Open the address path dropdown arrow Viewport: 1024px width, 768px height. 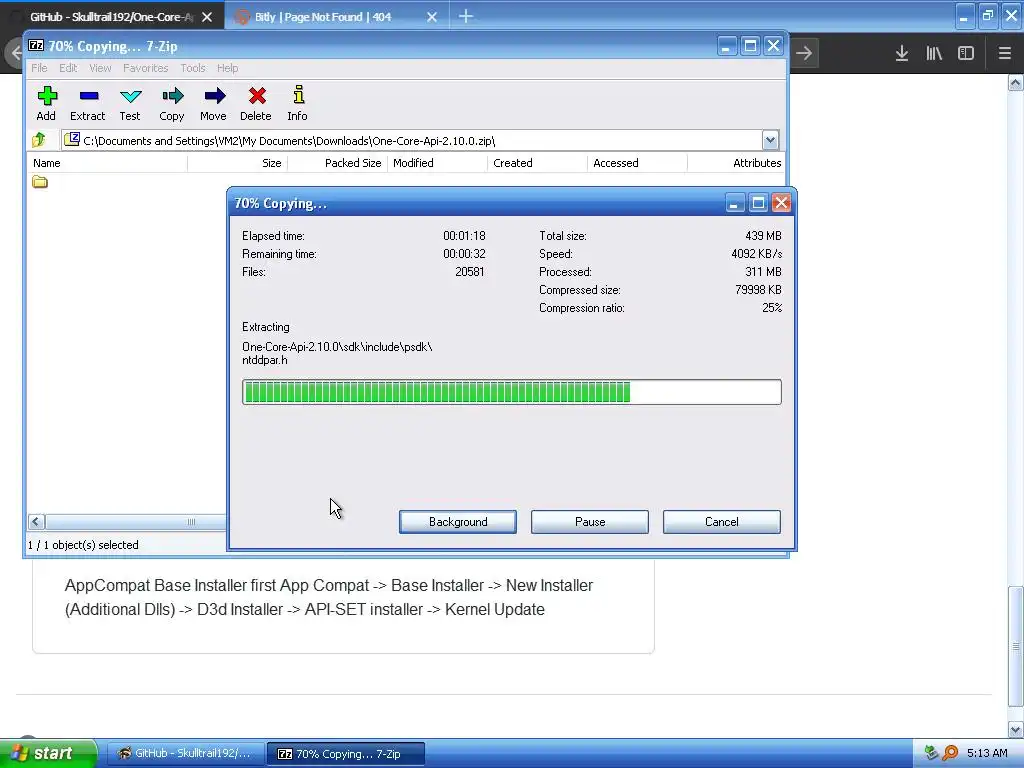[x=770, y=140]
